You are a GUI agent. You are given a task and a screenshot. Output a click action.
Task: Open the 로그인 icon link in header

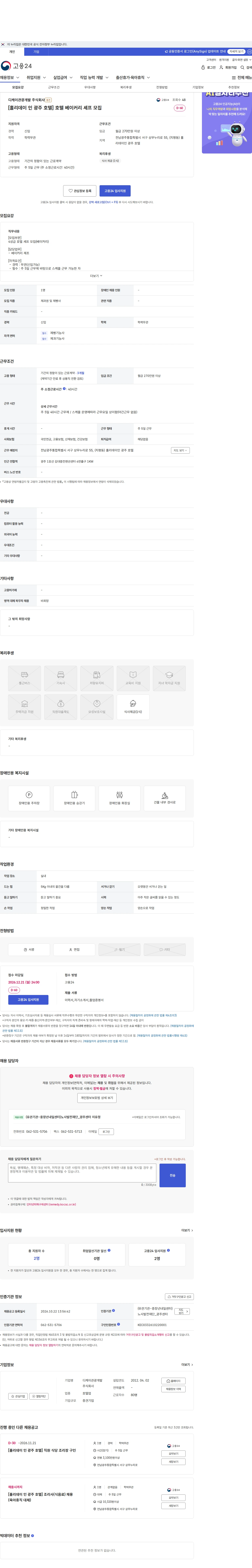pos(208,68)
